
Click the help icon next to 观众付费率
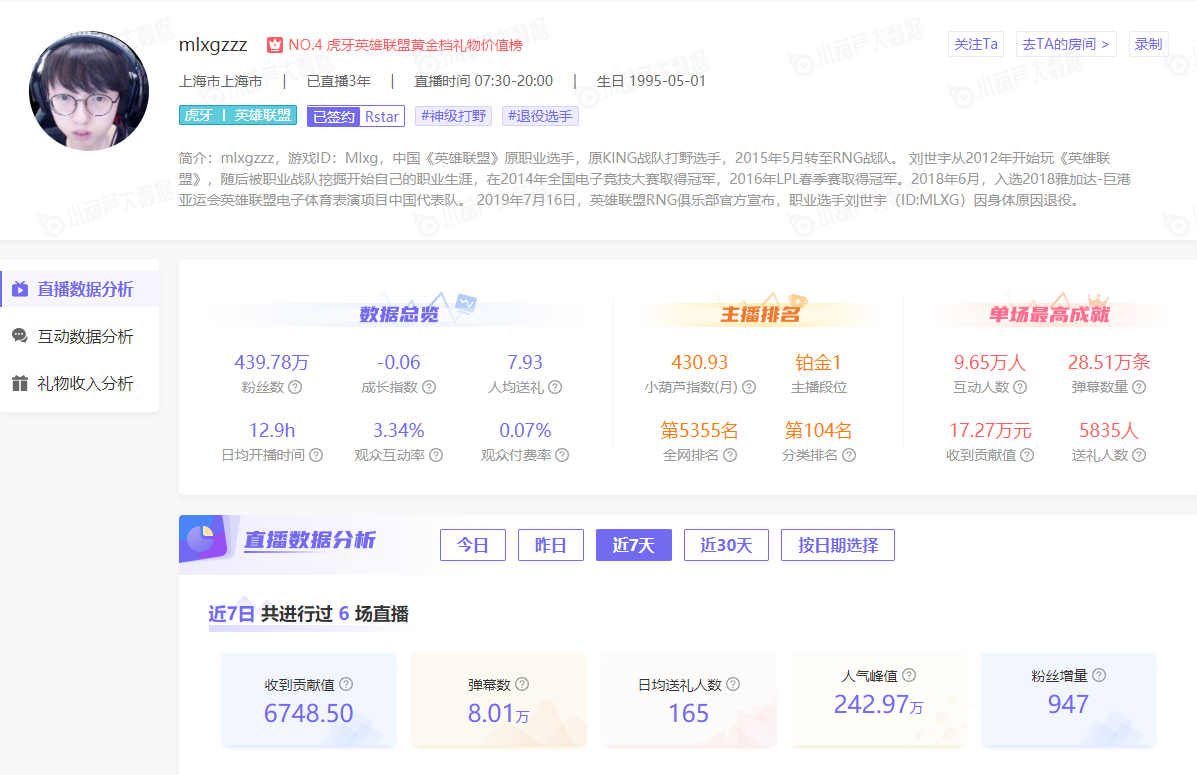tap(562, 455)
